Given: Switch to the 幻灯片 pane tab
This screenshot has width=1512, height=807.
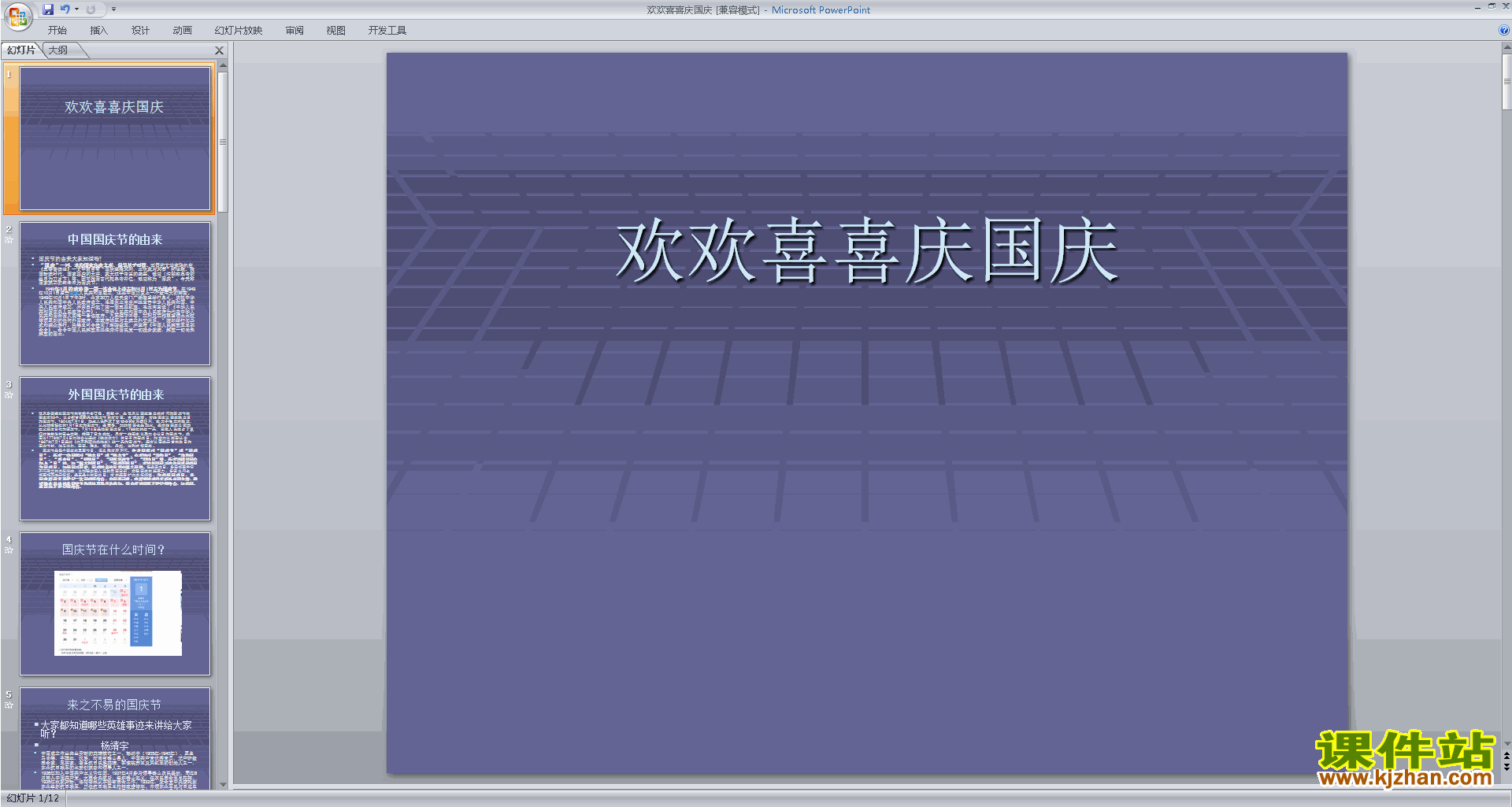Looking at the screenshot, I should click(21, 50).
